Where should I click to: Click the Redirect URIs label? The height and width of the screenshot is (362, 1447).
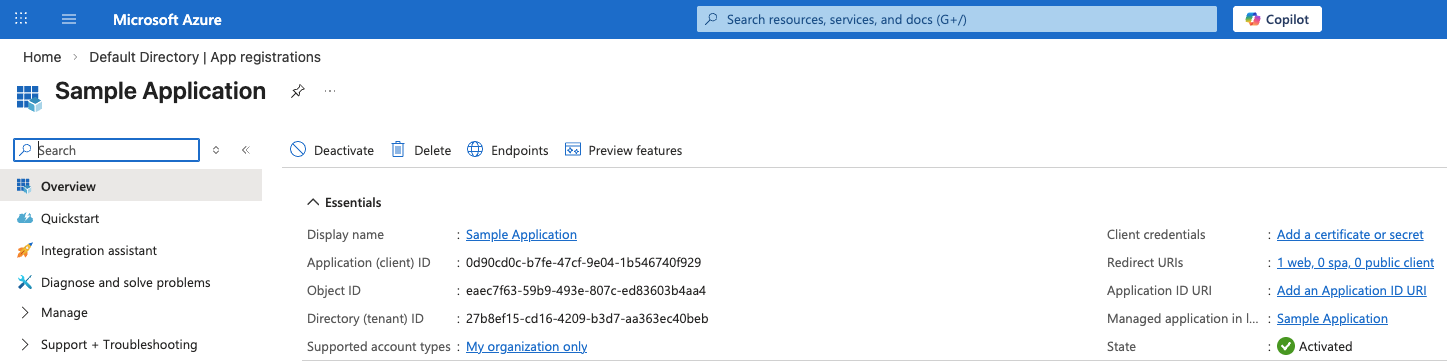tap(1145, 262)
